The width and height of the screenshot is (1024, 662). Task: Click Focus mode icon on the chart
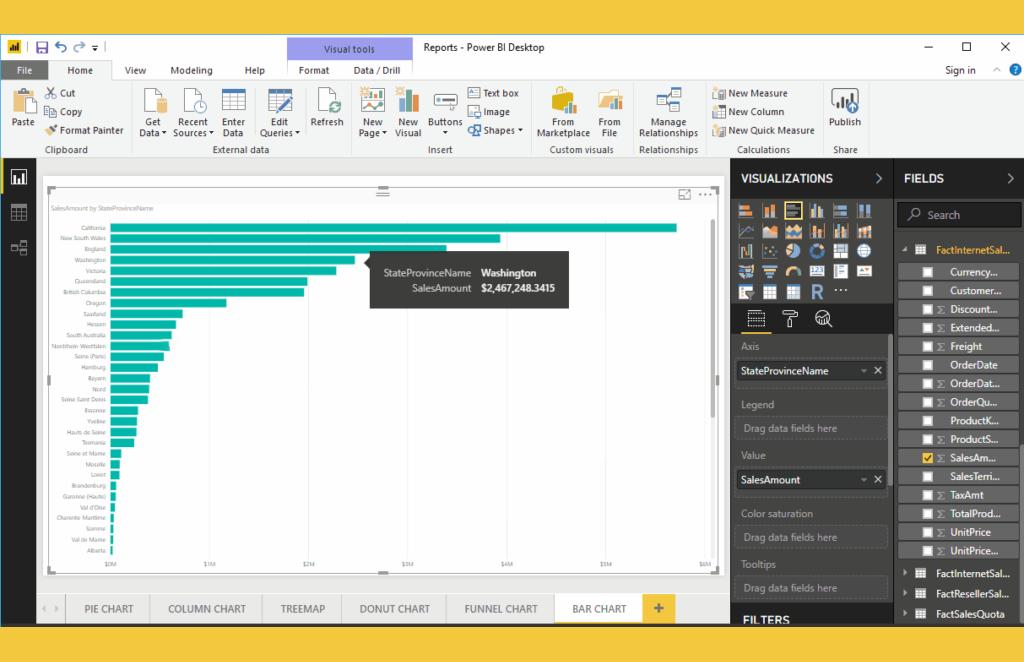point(684,195)
